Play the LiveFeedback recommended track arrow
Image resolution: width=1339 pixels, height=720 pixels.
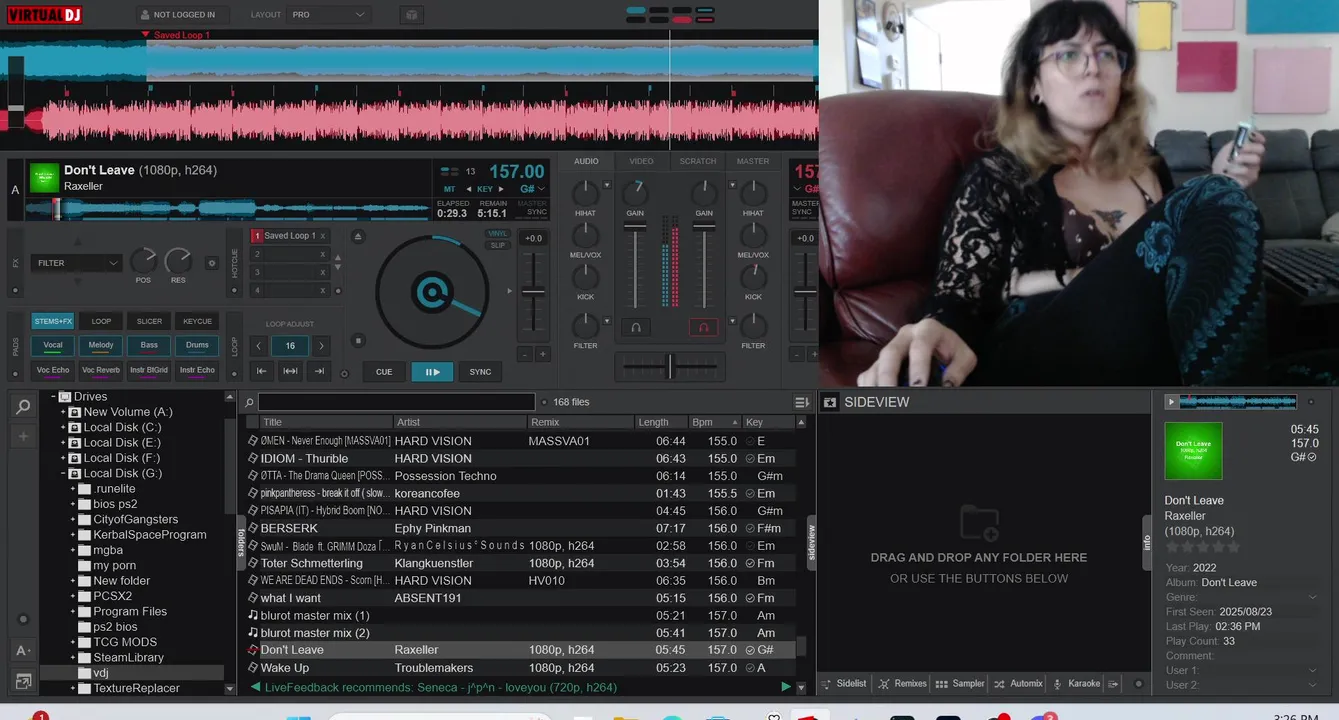pos(786,687)
